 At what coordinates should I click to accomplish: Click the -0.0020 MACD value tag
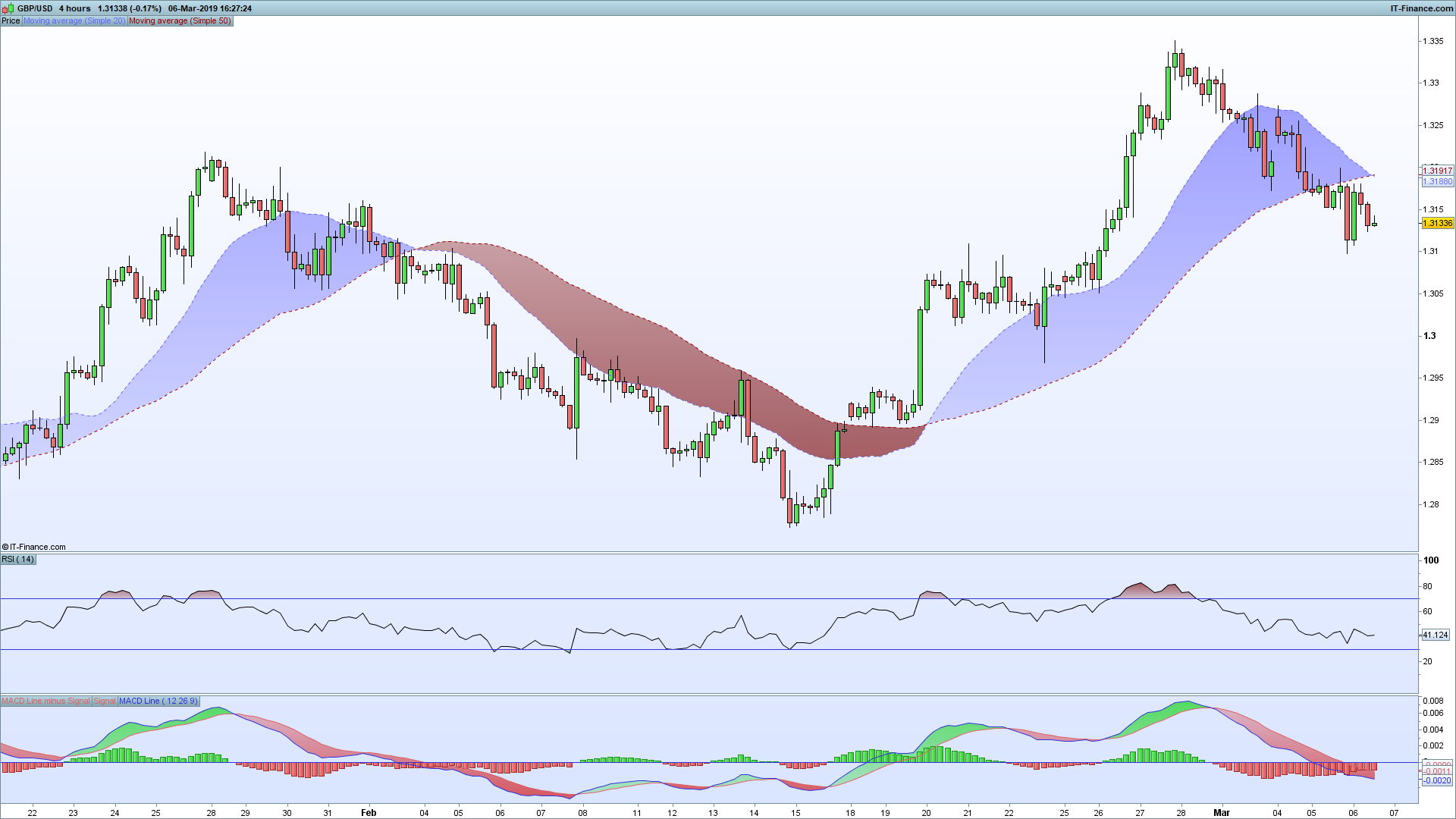tap(1436, 780)
